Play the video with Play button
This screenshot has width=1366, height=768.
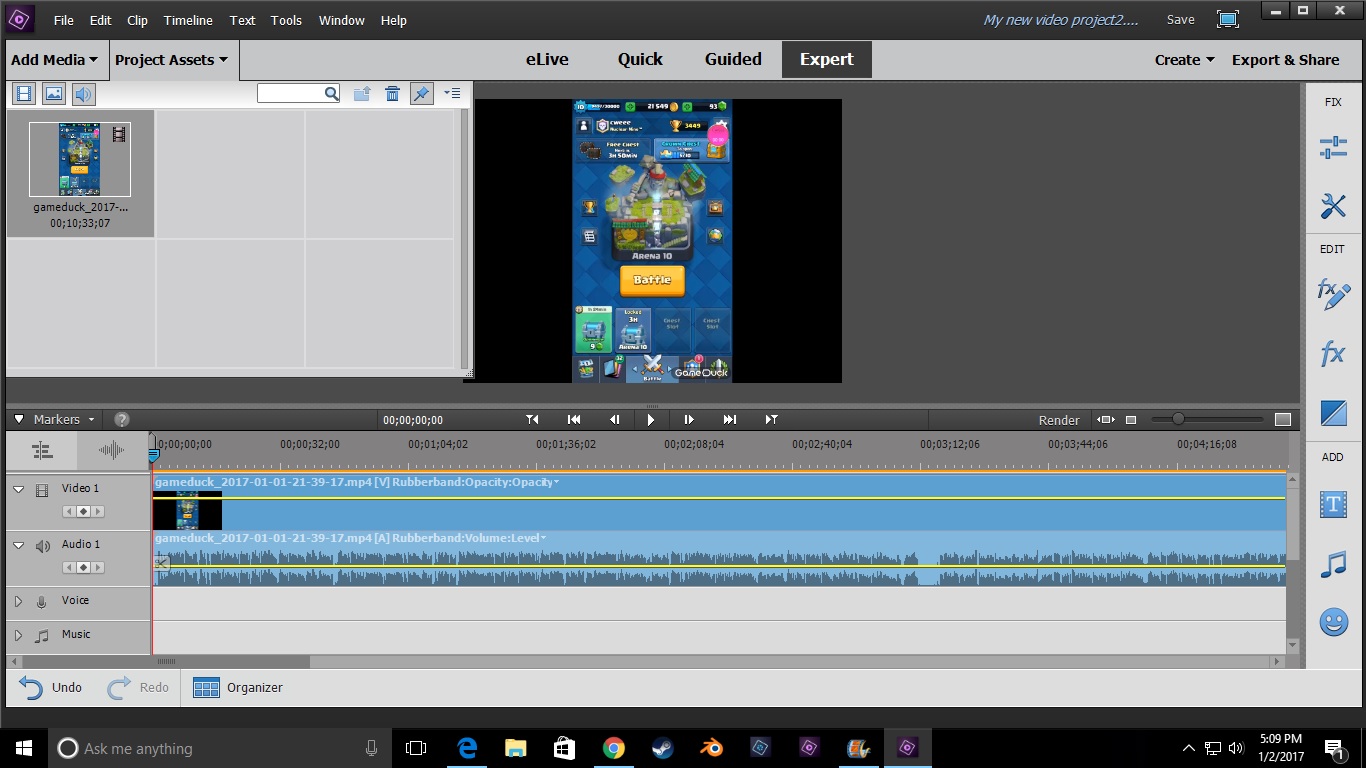pos(651,420)
